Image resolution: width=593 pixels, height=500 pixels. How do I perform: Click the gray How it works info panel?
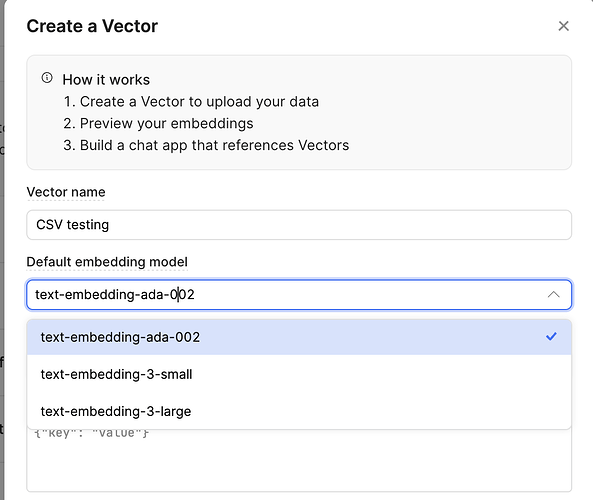(x=299, y=112)
